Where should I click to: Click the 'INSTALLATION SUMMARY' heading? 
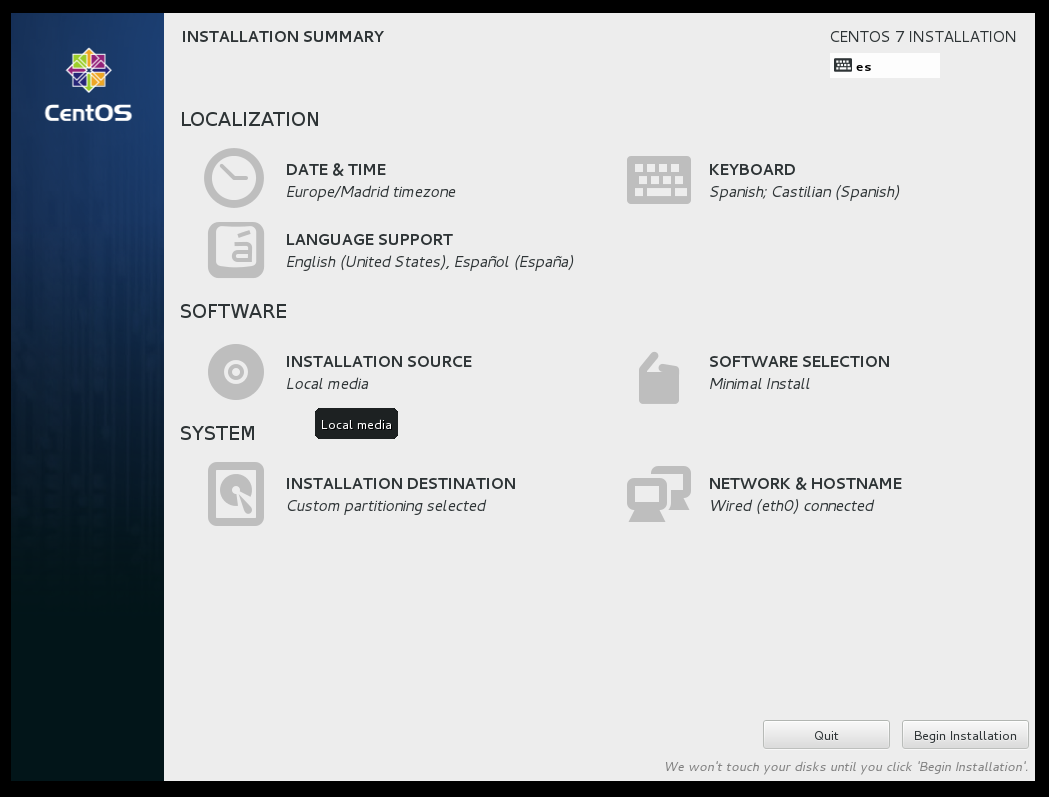point(283,37)
